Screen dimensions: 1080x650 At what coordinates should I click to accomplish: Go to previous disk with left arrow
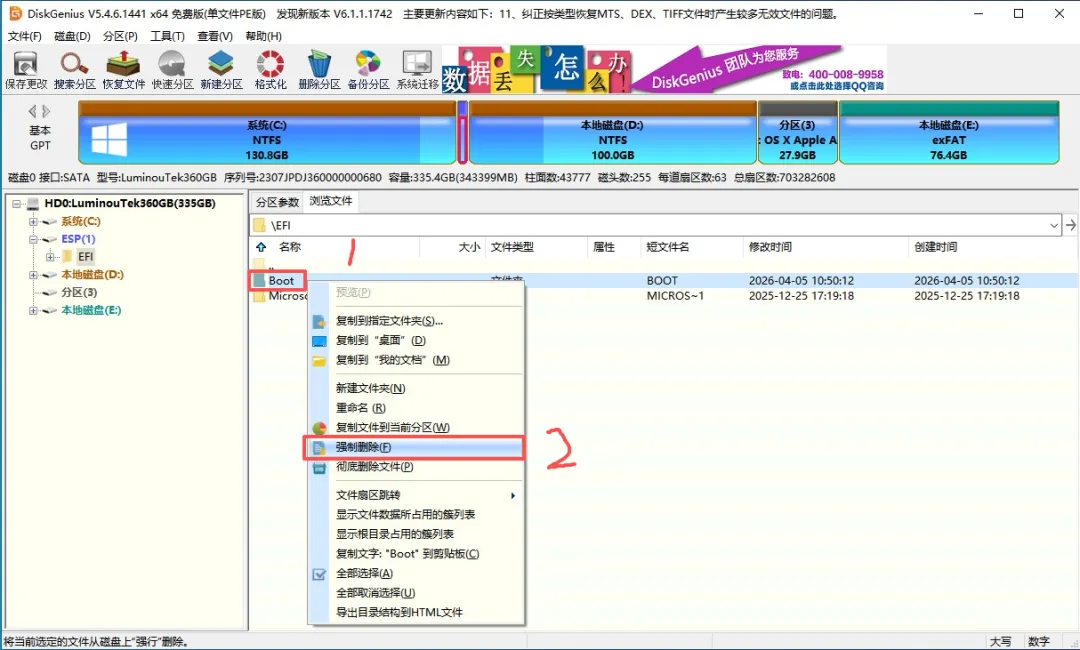tap(32, 111)
